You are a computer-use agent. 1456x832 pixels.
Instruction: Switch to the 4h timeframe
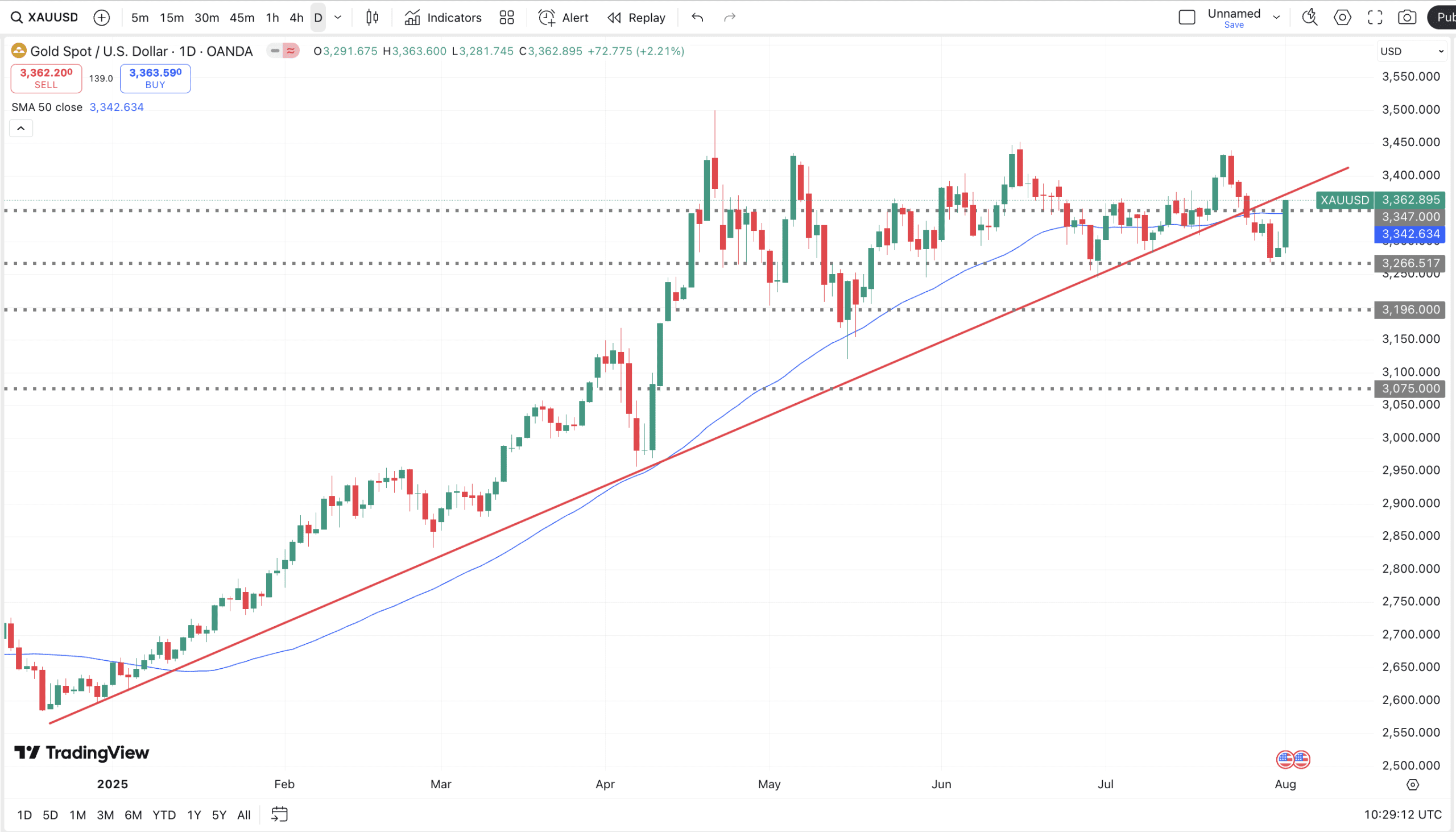(x=296, y=18)
